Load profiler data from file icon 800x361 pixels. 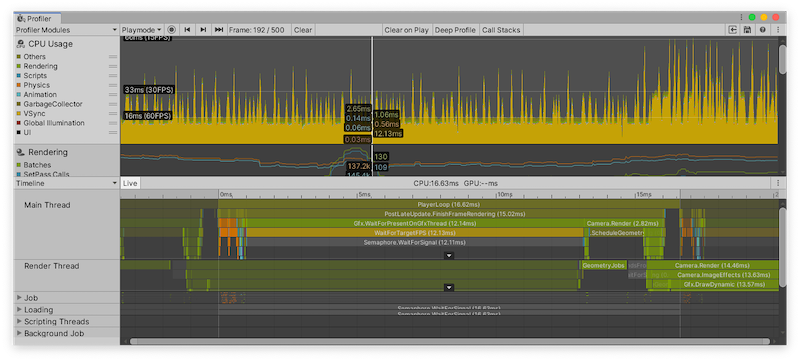click(733, 30)
